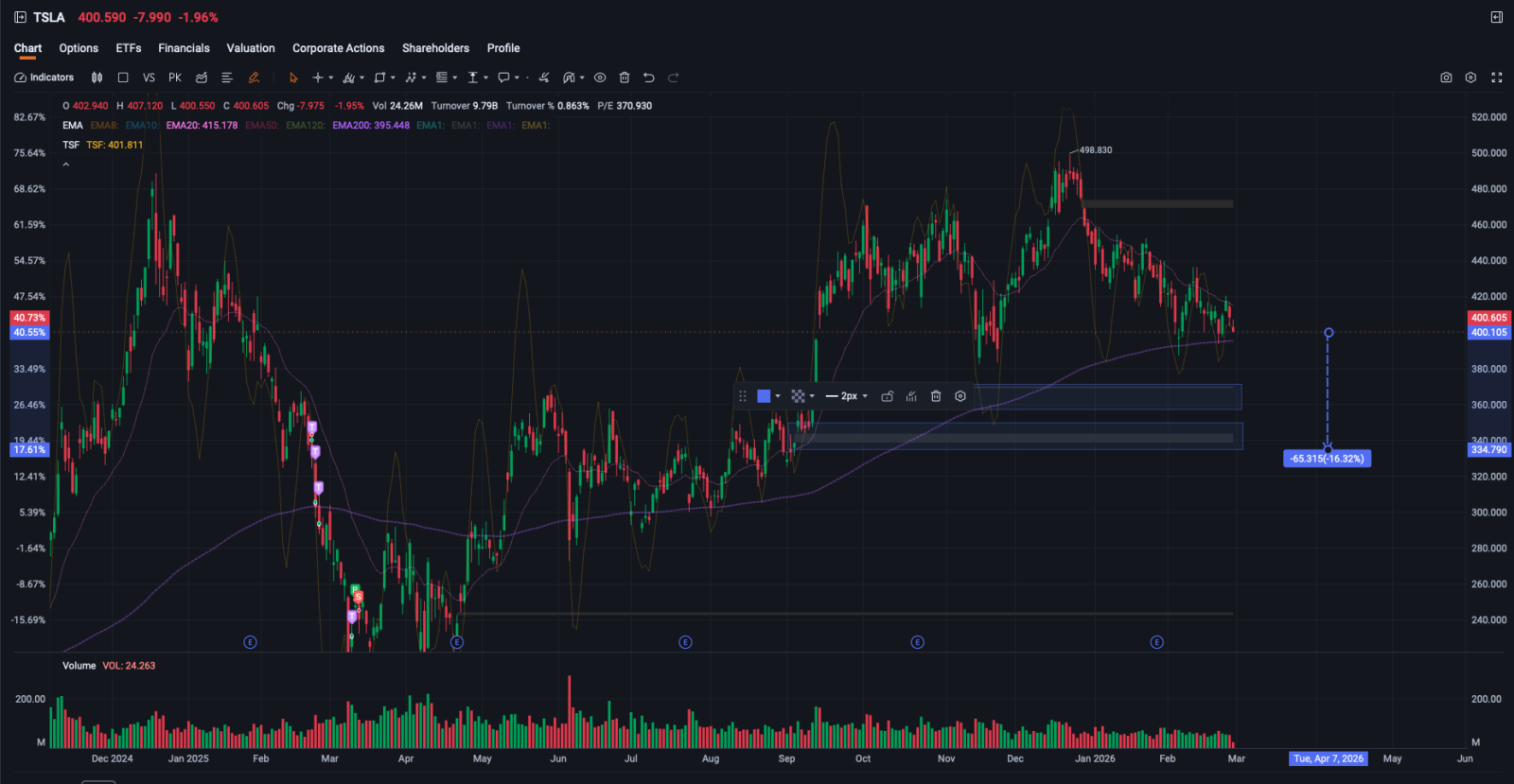The height and width of the screenshot is (784, 1514).
Task: Toggle the dimmed EMA50 indicator label
Action: [x=261, y=125]
